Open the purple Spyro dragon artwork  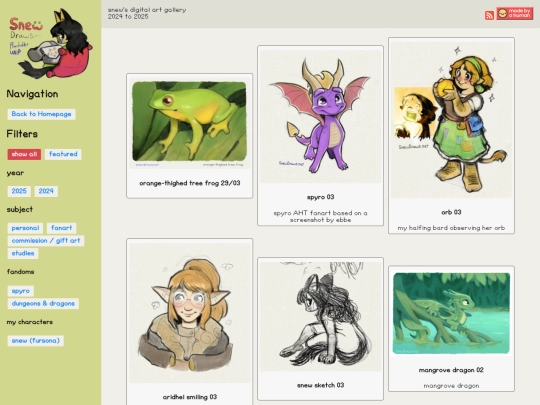point(320,136)
